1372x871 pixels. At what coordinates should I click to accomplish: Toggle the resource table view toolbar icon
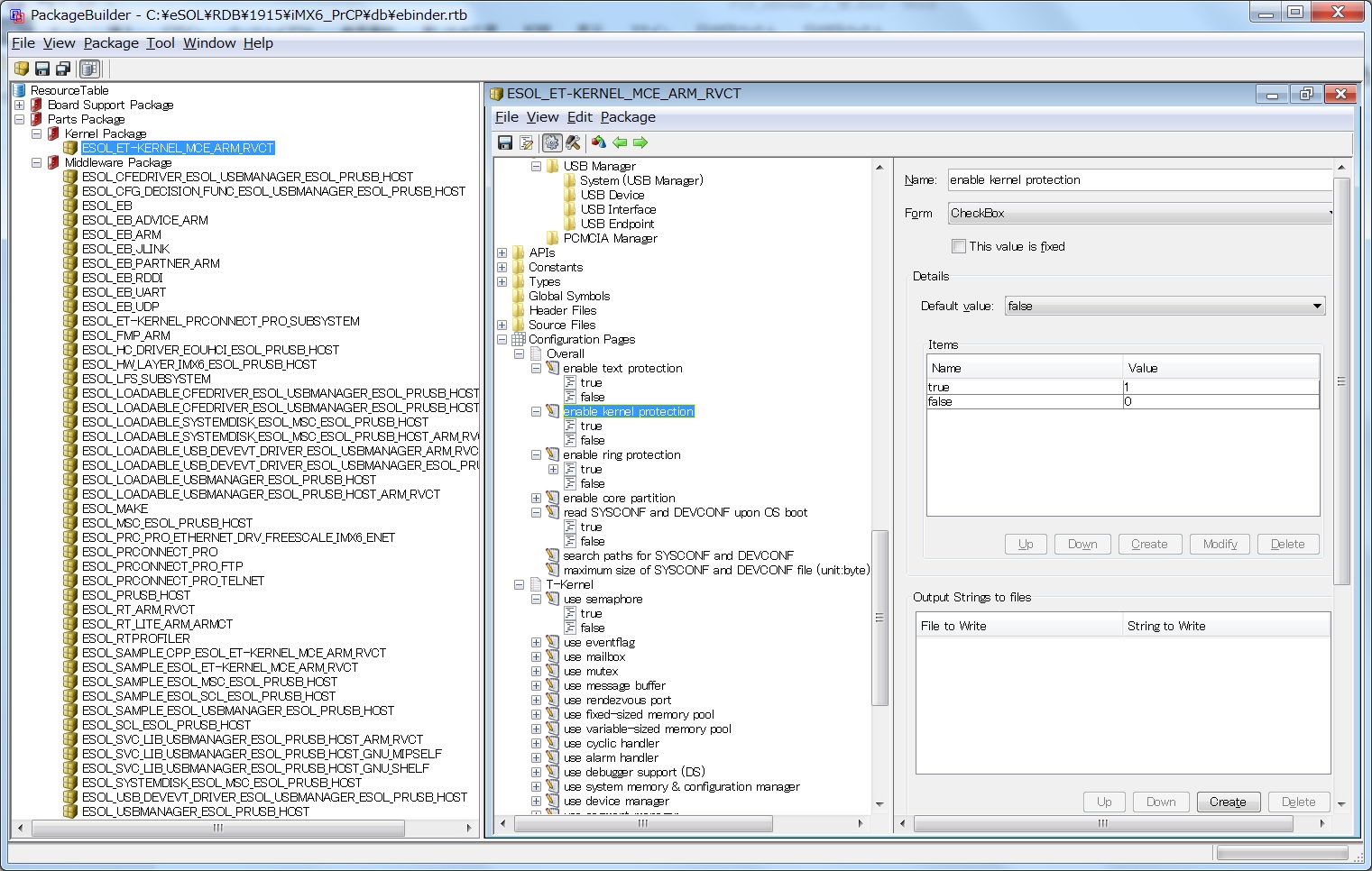click(88, 69)
